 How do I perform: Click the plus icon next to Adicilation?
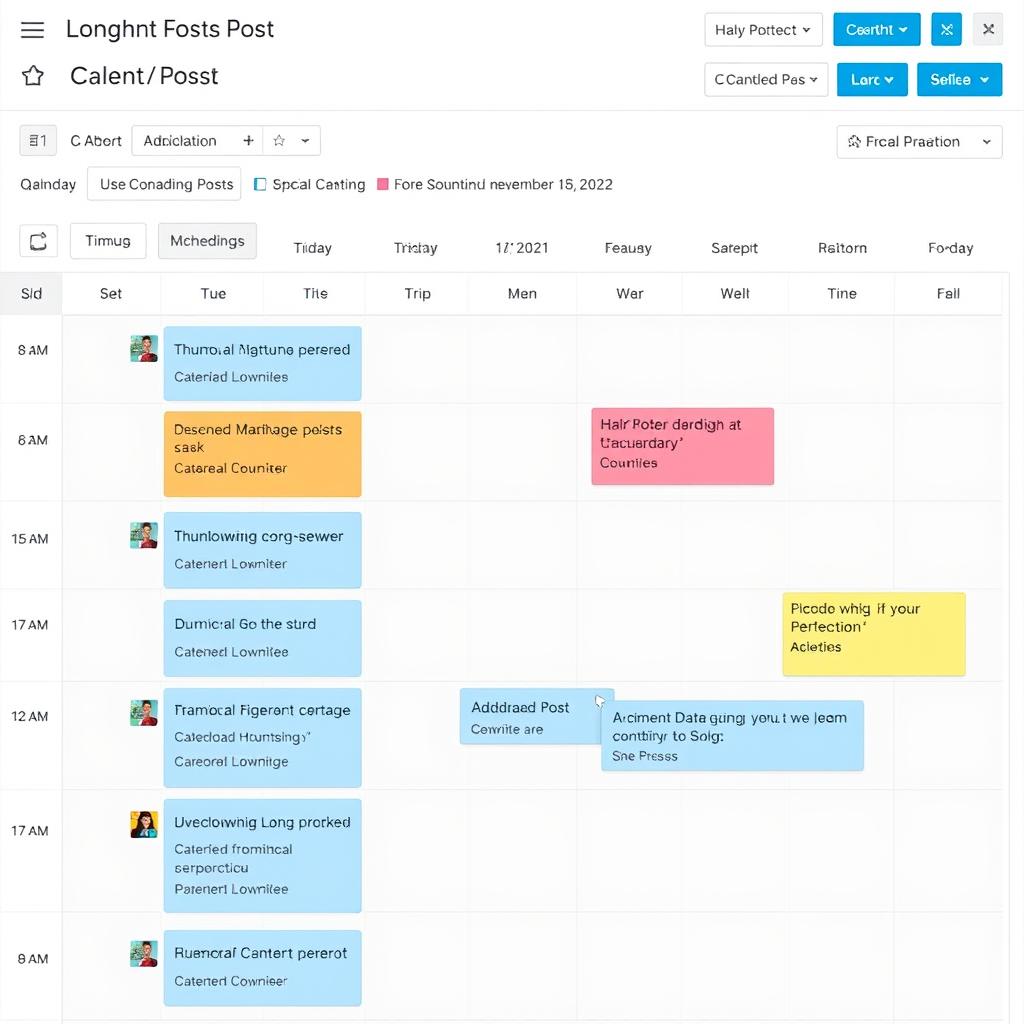248,140
